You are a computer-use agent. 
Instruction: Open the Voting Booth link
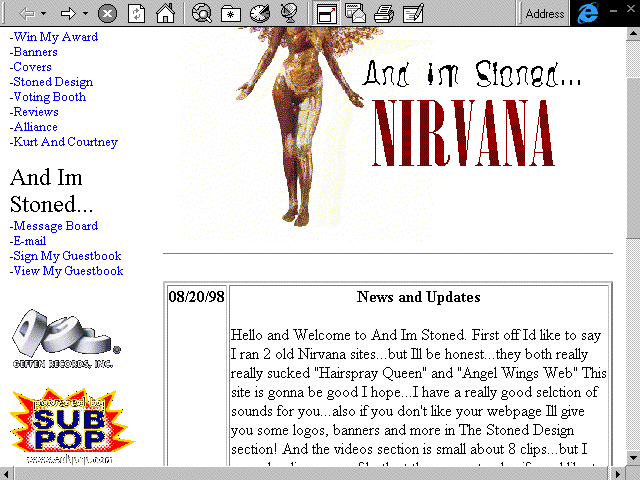(x=50, y=97)
